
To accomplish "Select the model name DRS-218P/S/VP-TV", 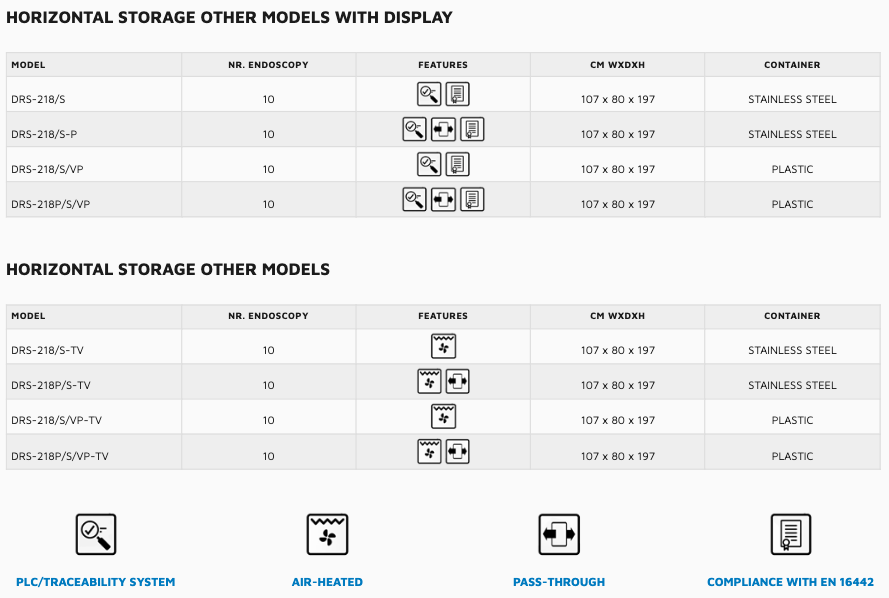I will (60, 456).
